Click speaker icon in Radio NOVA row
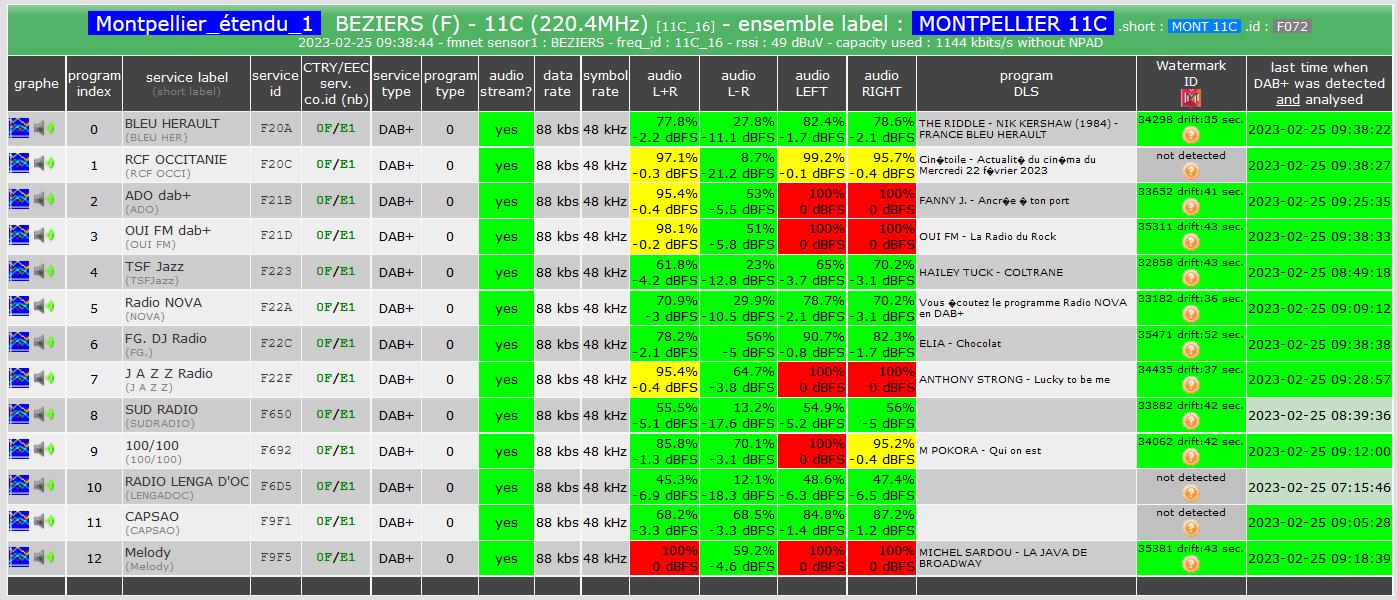This screenshot has height=600, width=1397. pyautogui.click(x=44, y=307)
